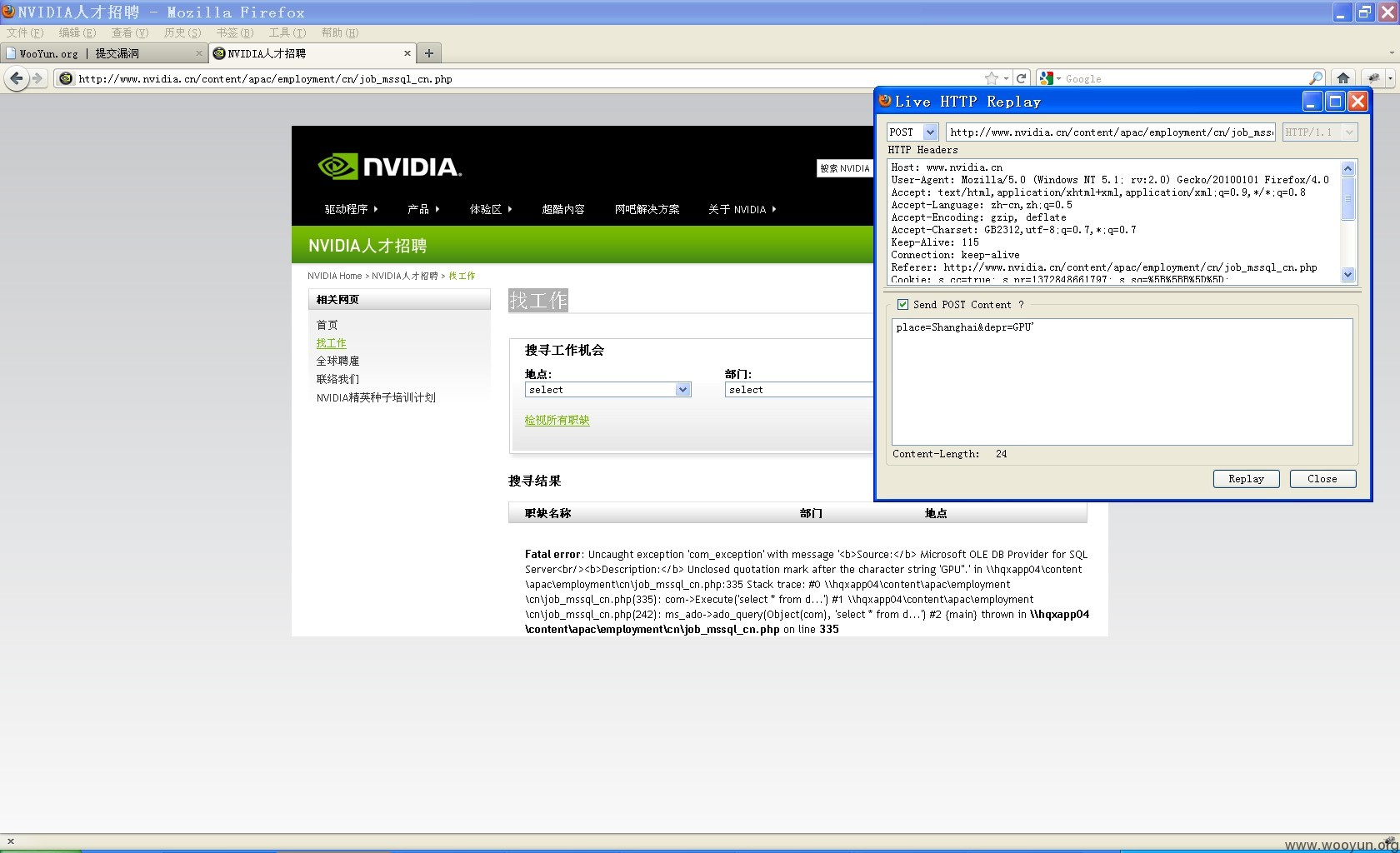The image size is (1400, 853).
Task: Click the reload page icon
Action: point(1021,78)
